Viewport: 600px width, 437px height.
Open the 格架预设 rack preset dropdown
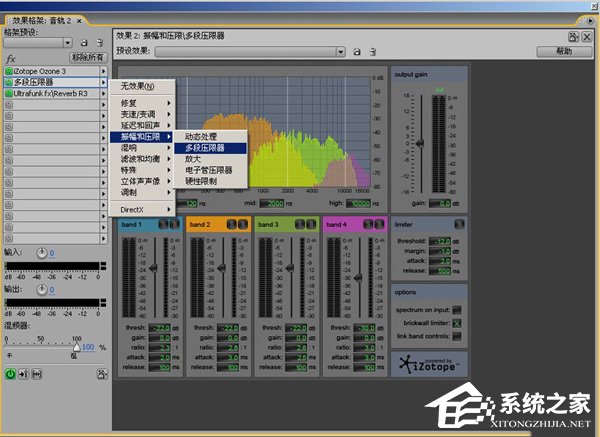(x=68, y=43)
